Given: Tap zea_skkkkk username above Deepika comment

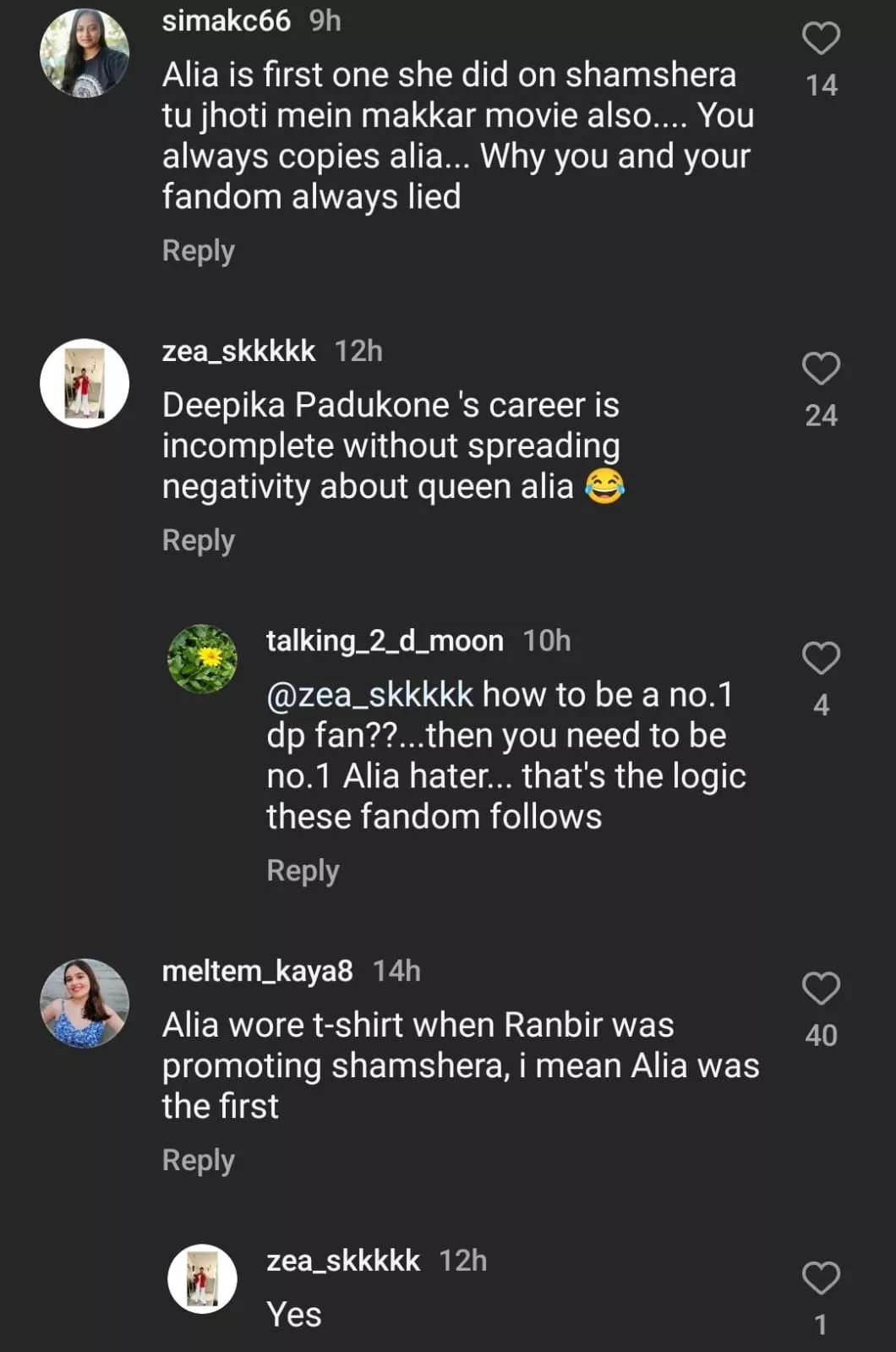Looking at the screenshot, I should coord(238,351).
